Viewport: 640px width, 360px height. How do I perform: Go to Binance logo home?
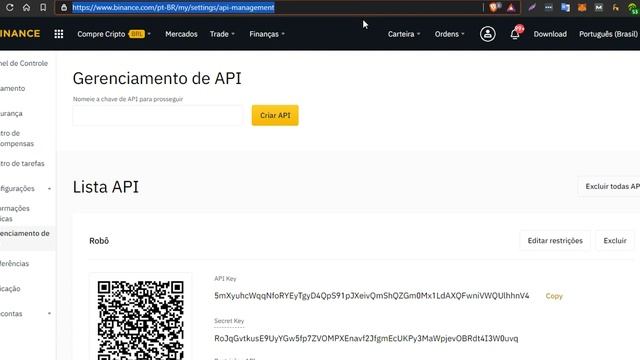[20, 33]
